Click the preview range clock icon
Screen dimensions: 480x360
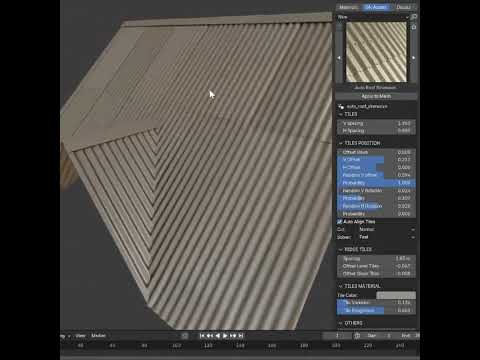coord(357,335)
